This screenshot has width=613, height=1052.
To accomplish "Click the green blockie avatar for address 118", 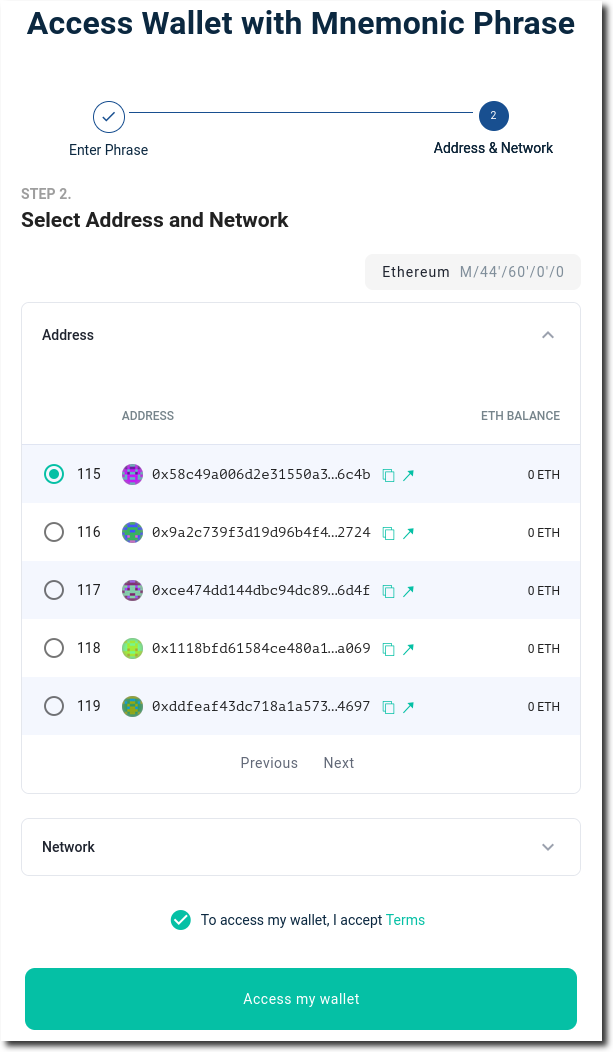I will tap(132, 649).
